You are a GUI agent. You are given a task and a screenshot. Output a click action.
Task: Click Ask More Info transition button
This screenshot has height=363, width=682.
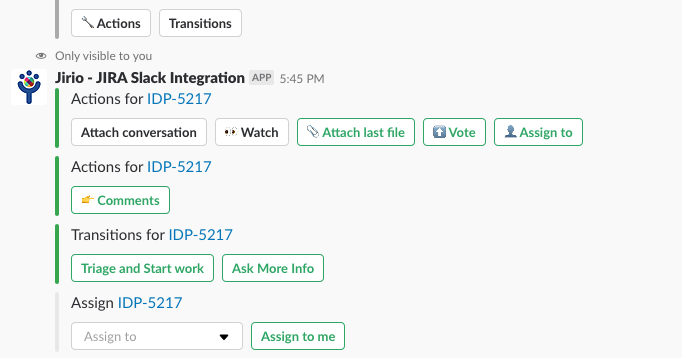(x=273, y=268)
